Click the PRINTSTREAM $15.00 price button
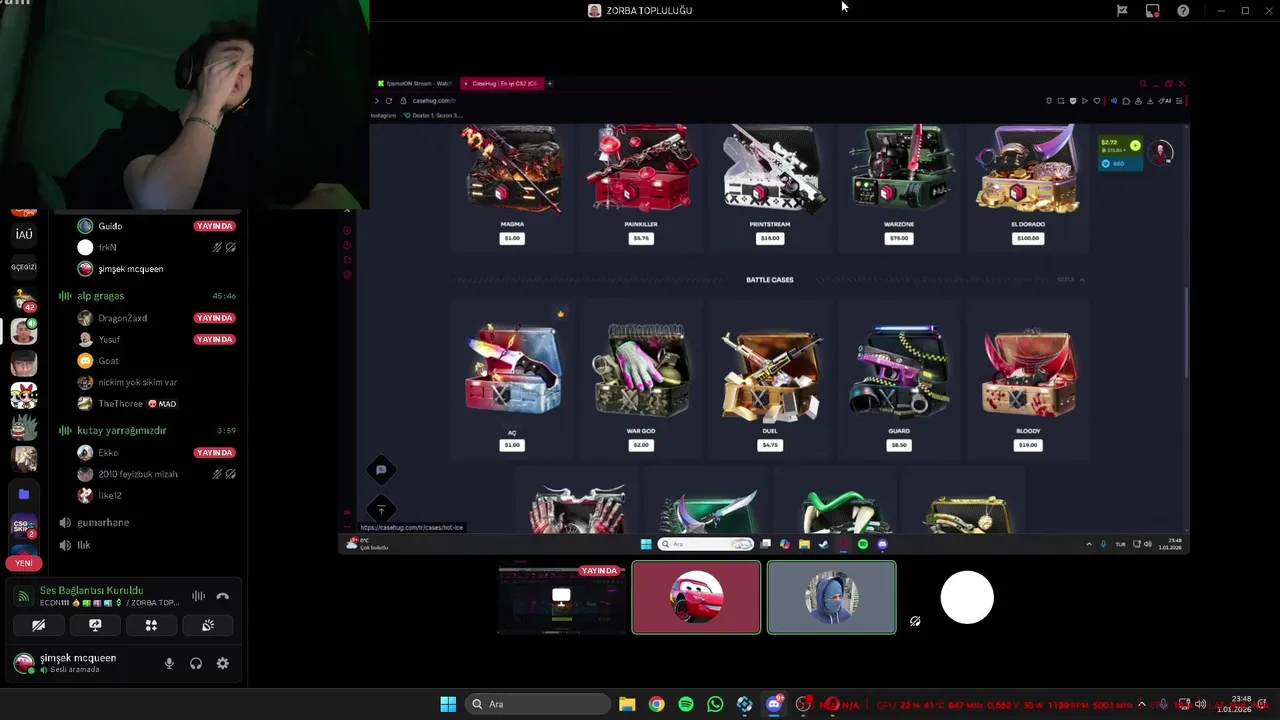The height and width of the screenshot is (720, 1280). 770,238
